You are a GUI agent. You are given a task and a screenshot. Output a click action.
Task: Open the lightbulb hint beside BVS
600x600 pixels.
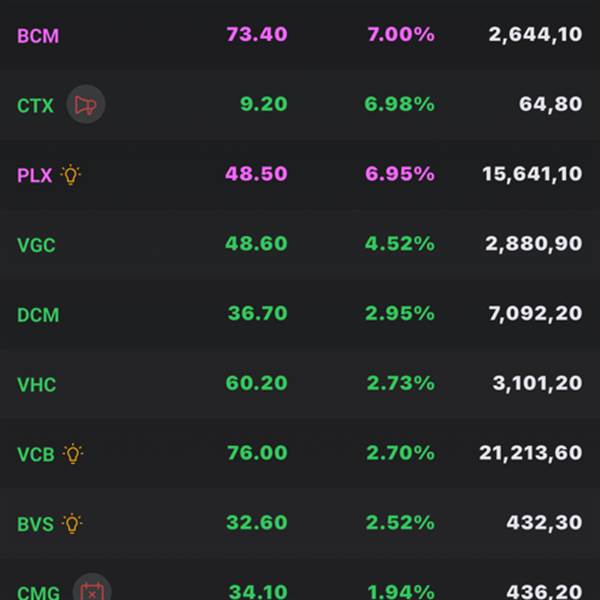(72, 523)
